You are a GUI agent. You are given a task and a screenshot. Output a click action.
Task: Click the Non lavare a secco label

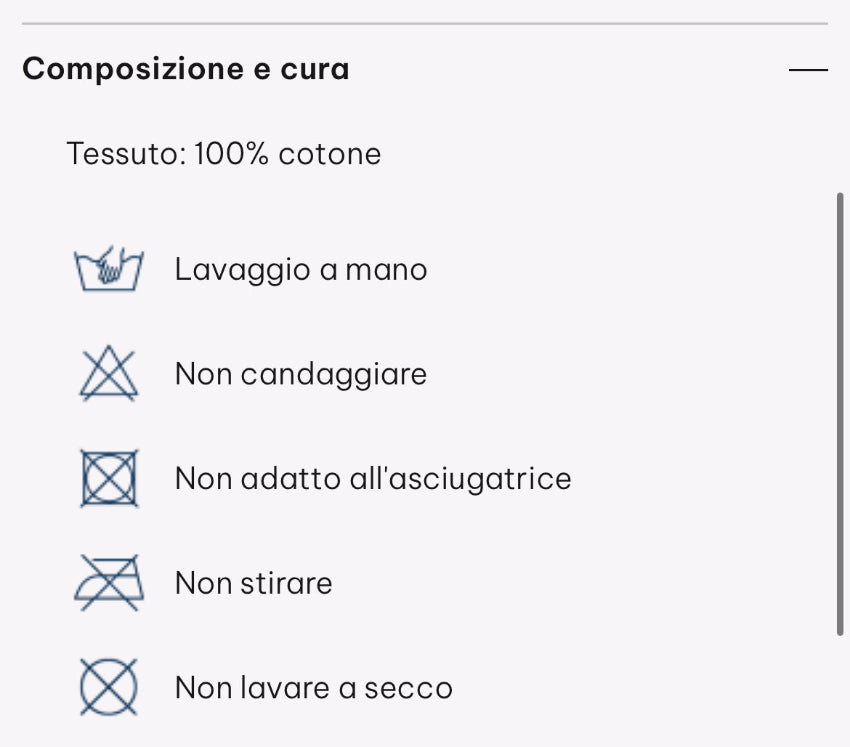(313, 688)
